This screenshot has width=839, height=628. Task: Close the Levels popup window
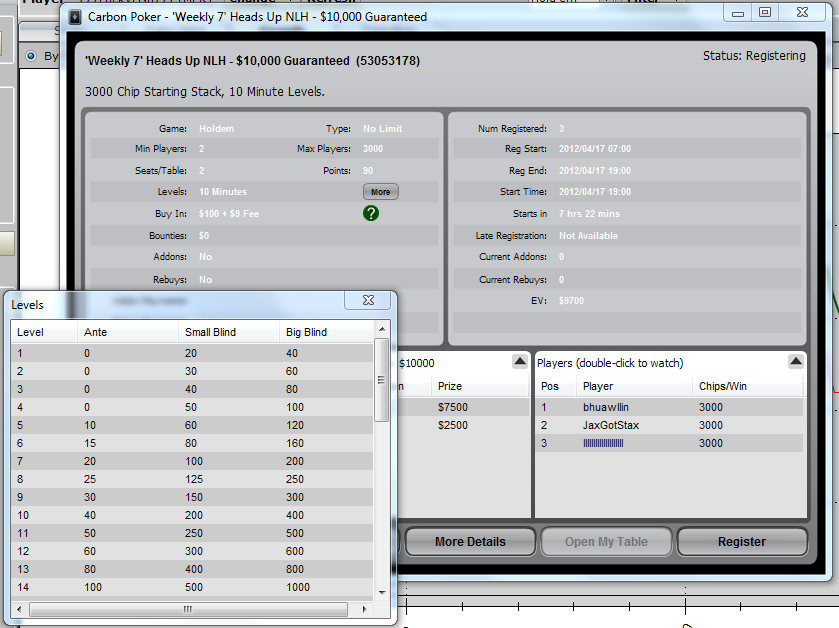click(369, 300)
